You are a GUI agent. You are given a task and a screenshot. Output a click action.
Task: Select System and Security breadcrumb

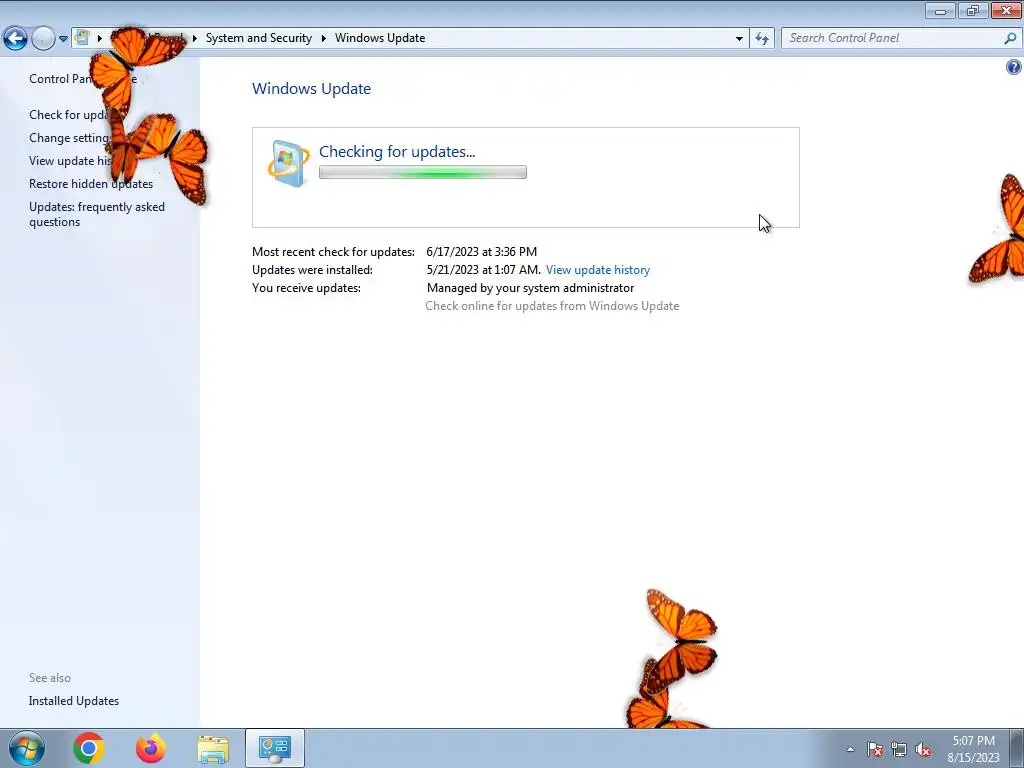[x=259, y=38]
